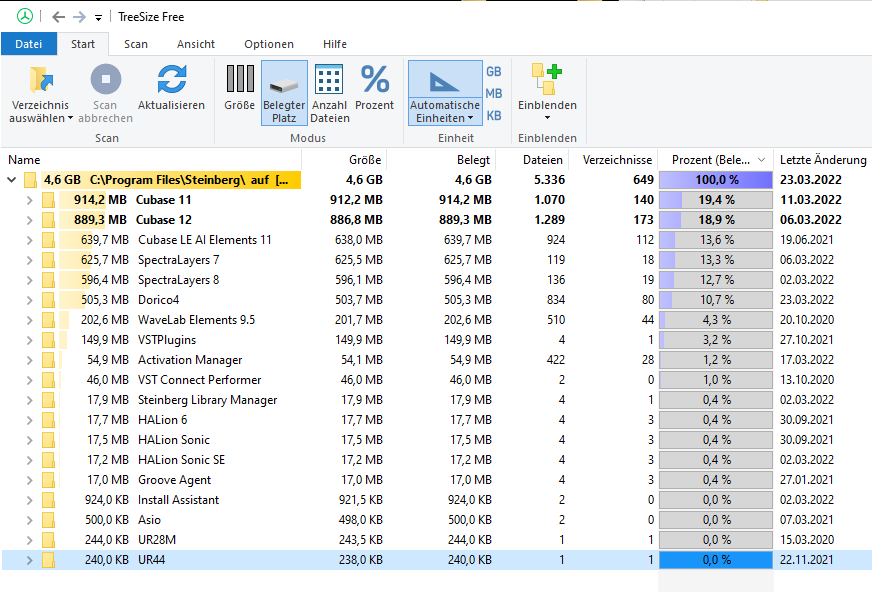Click the Scan abbrechen stop icon
872x592 pixels.
point(105,80)
